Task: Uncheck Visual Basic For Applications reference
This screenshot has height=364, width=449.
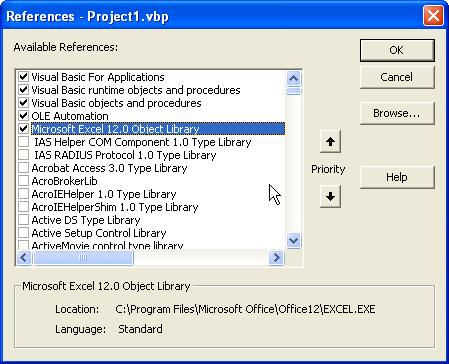Action: (23, 77)
